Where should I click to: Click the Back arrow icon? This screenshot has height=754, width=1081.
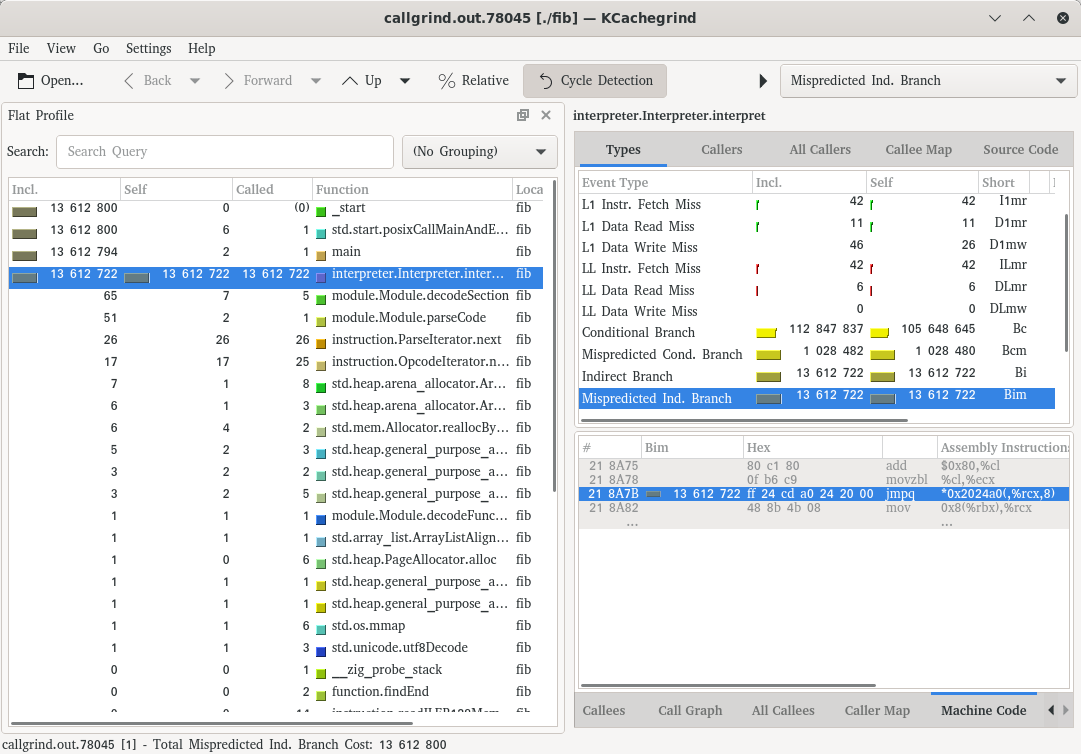pos(129,81)
